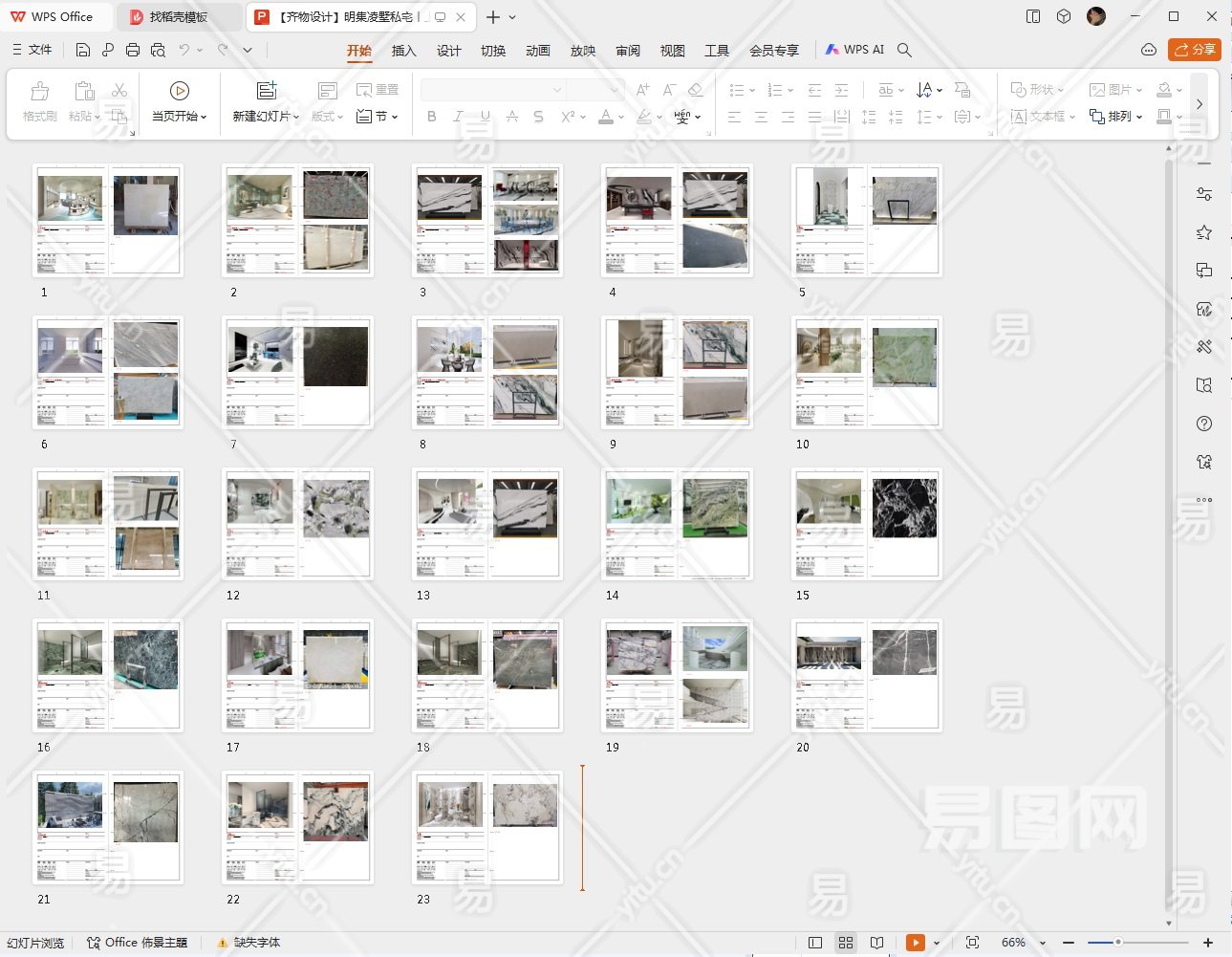The height and width of the screenshot is (957, 1232).
Task: Switch to normal view mode
Action: tap(815, 943)
